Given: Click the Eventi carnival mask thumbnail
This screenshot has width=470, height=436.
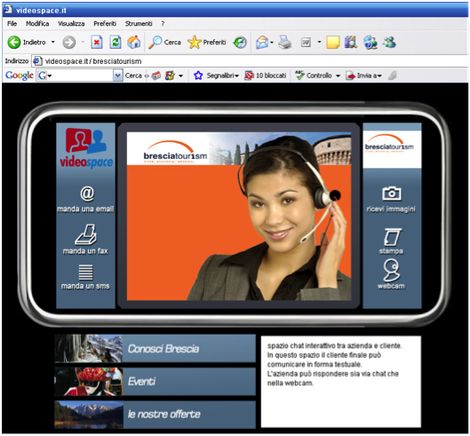Looking at the screenshot, I should coord(89,381).
